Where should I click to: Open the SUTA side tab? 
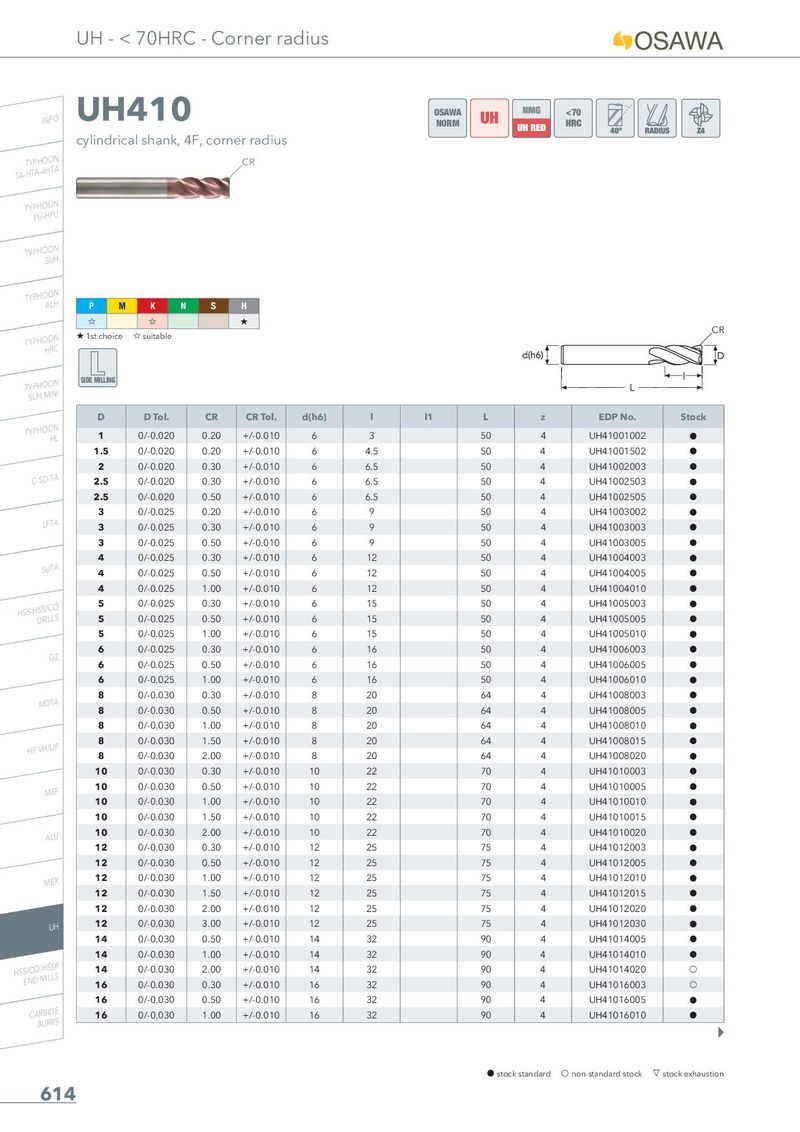(x=32, y=571)
